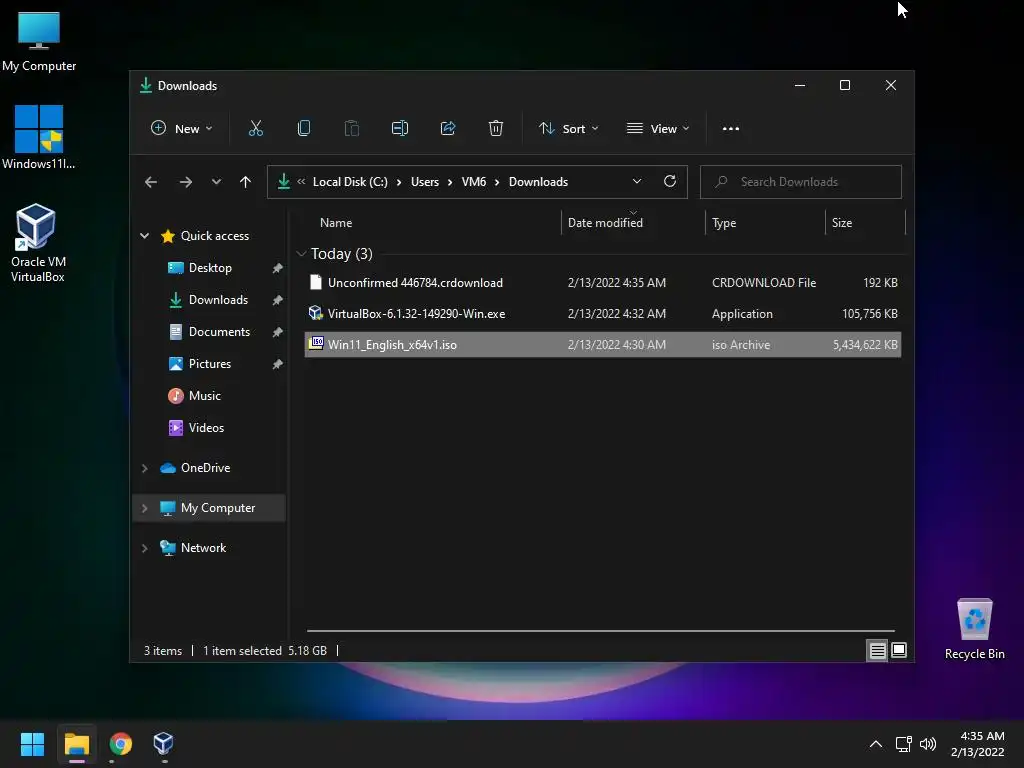Expand the My Computer tree node
The height and width of the screenshot is (768, 1024).
145,508
